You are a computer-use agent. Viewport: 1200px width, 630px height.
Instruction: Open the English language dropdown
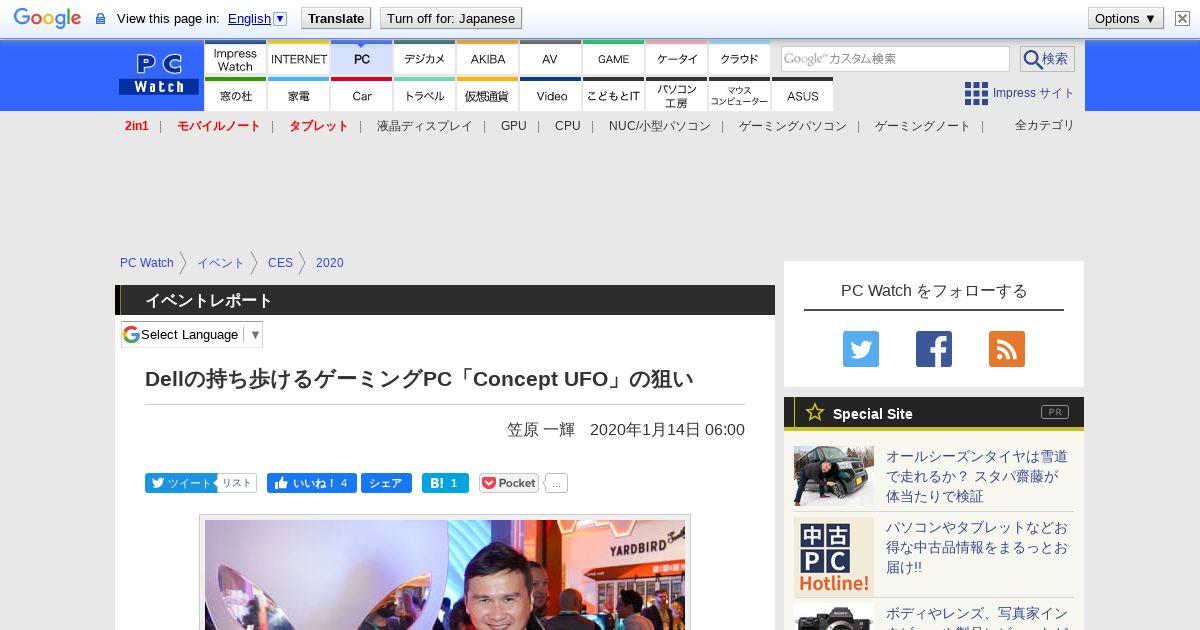click(257, 18)
